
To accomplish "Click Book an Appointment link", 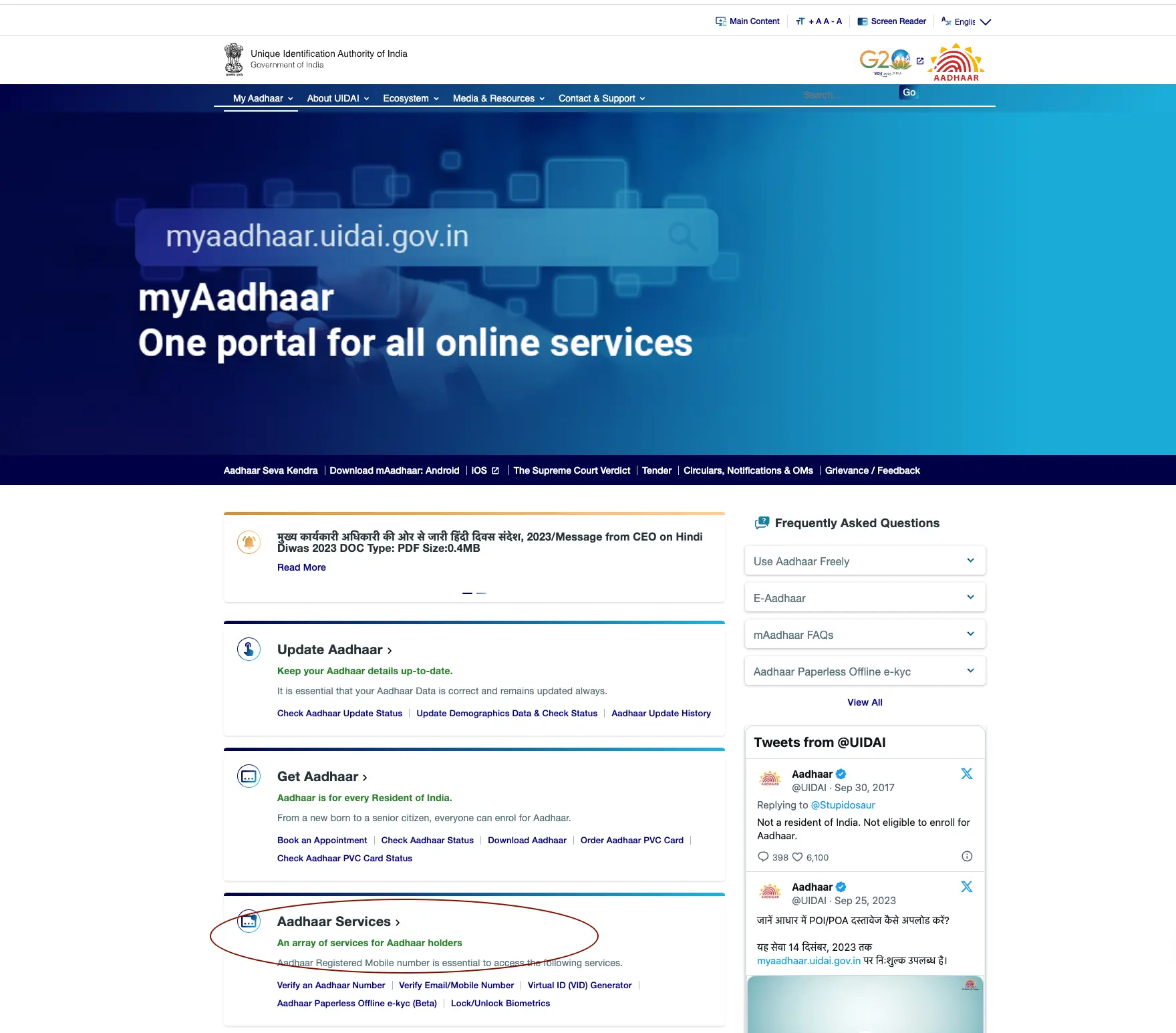I will point(322,841).
